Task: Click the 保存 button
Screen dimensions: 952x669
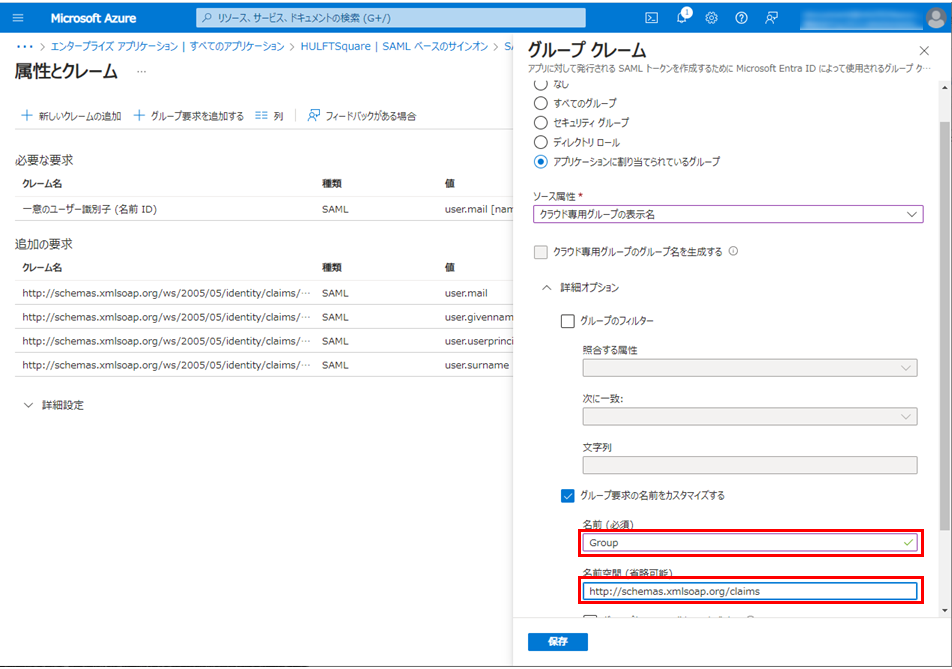Action: click(x=557, y=641)
